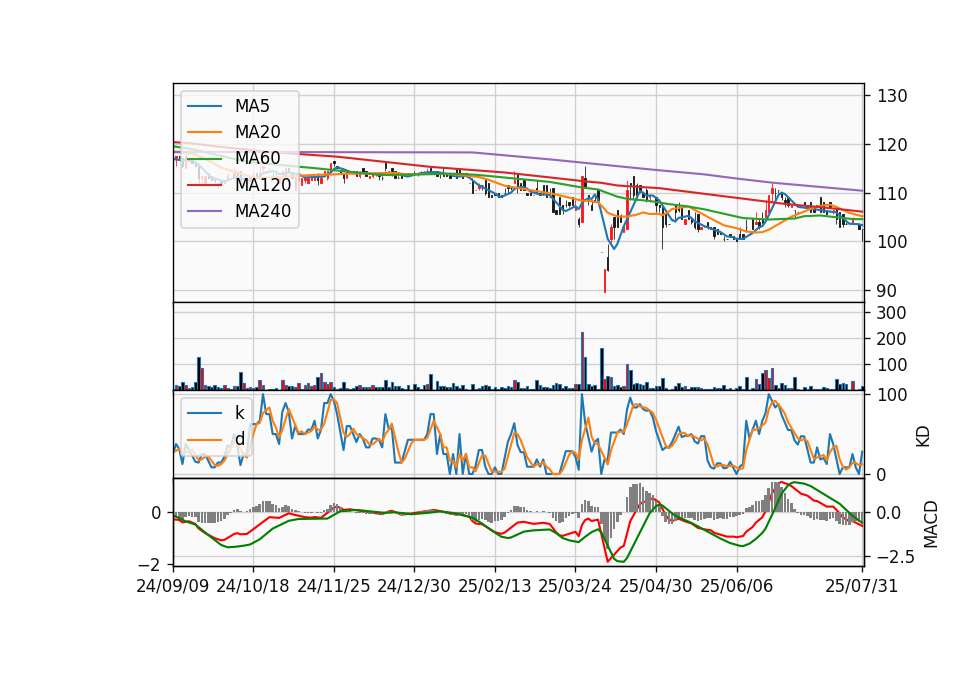Click the 90 price axis label
Image resolution: width=960 pixels, height=690 pixels.
(887, 291)
